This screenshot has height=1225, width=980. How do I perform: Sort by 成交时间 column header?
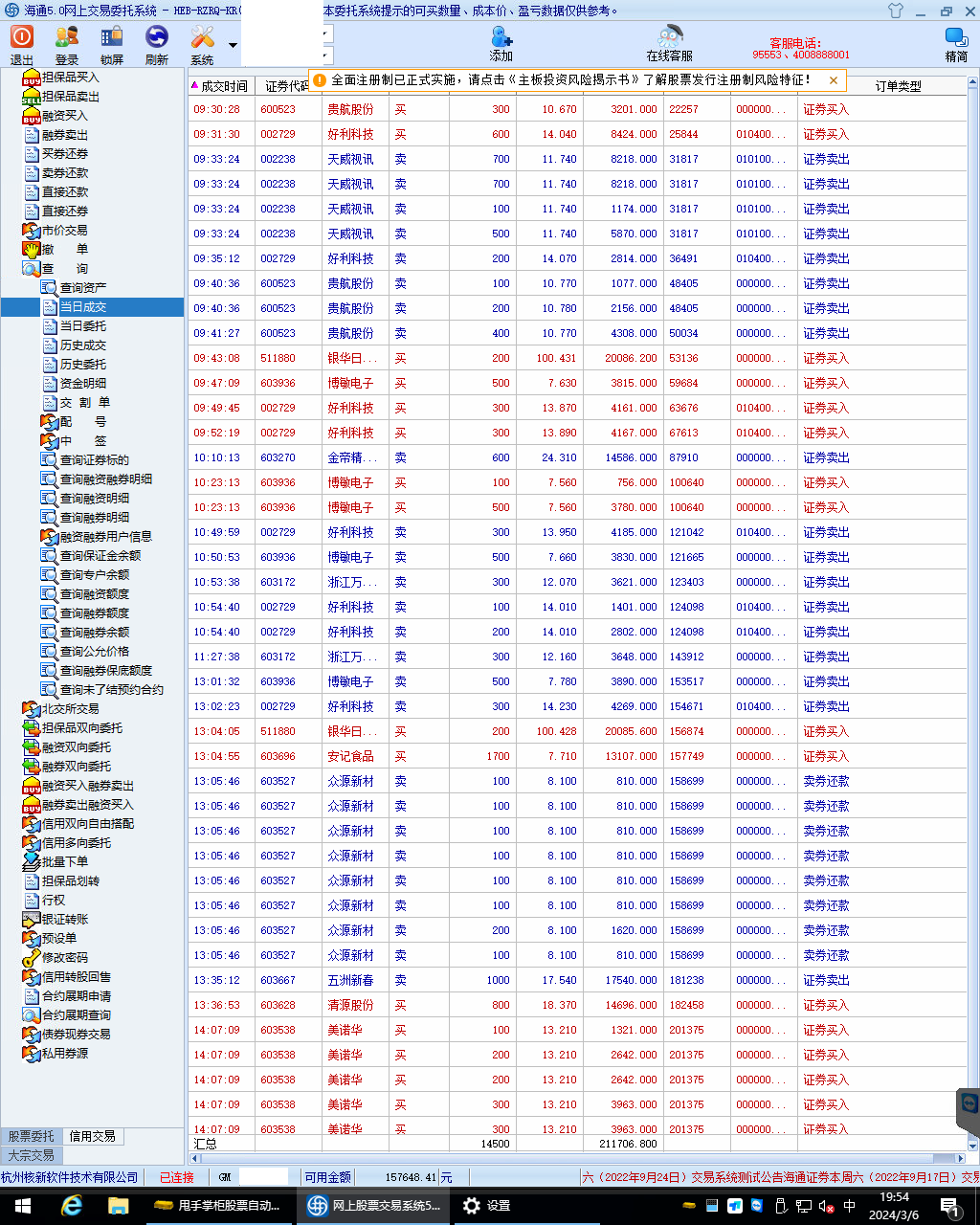pos(224,86)
